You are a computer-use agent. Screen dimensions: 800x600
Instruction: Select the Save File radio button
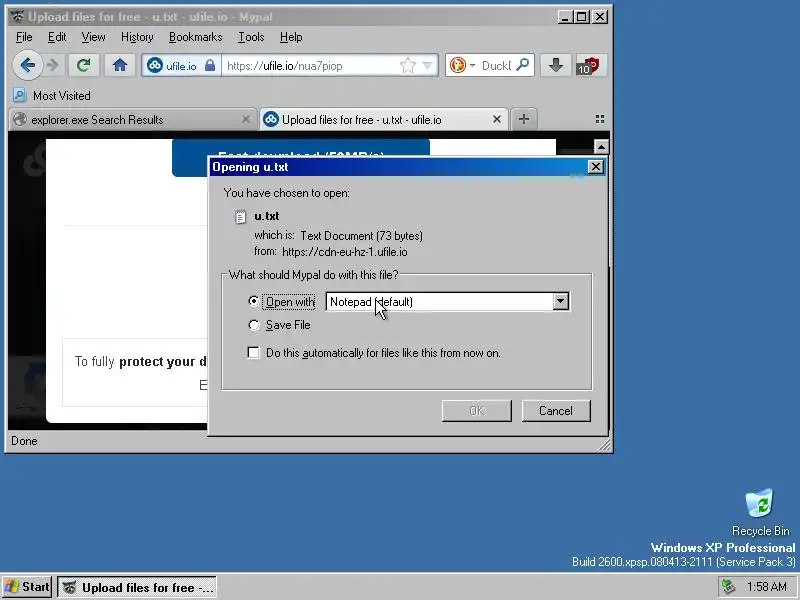[x=253, y=325]
